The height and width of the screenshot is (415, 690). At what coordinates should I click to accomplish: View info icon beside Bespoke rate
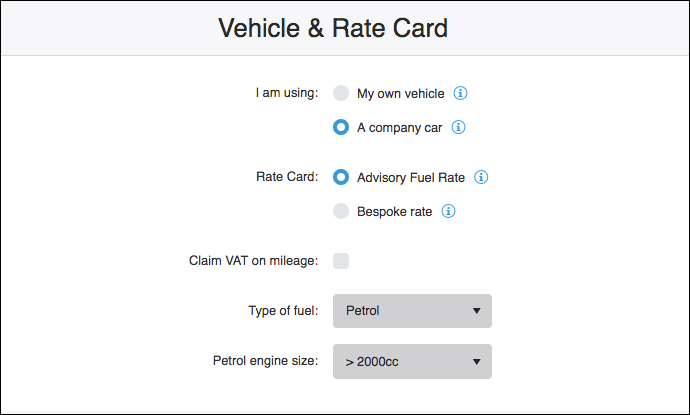(448, 211)
